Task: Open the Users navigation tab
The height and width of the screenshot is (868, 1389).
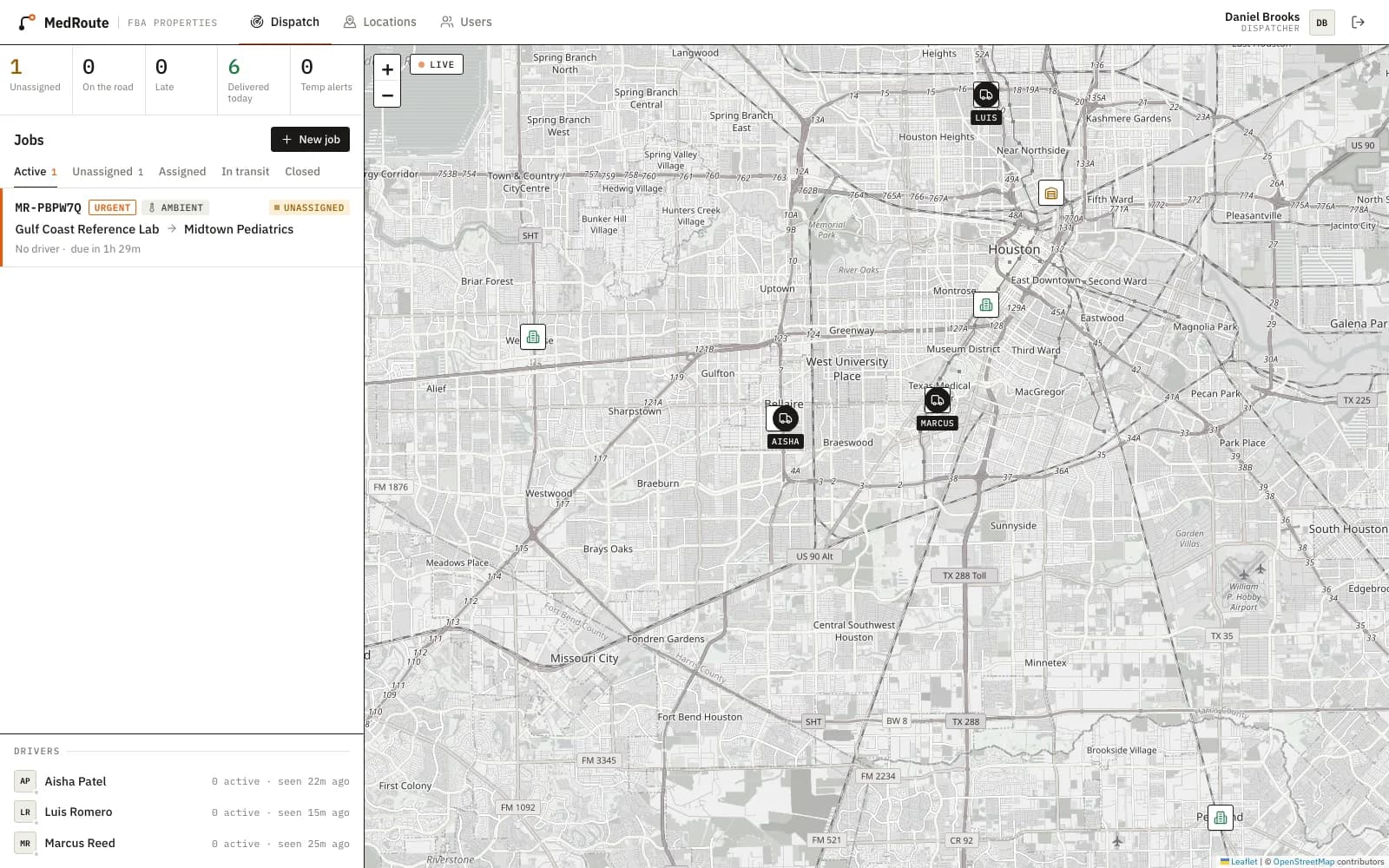Action: [x=465, y=22]
